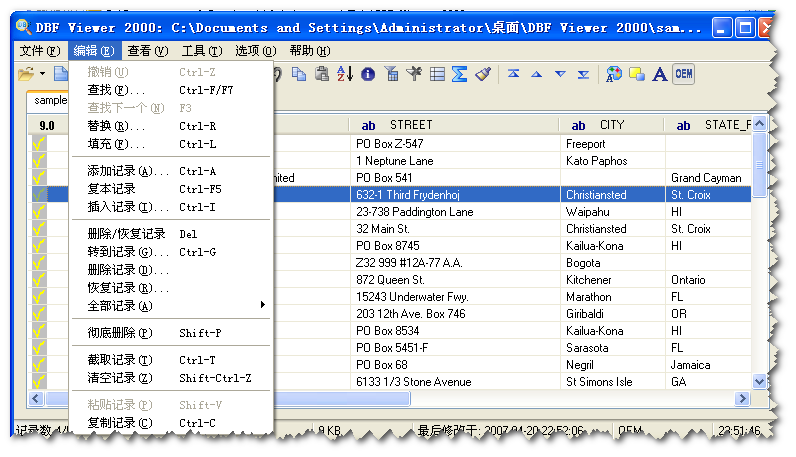The width and height of the screenshot is (796, 457).
Task: Click the STREET column header
Action: coord(454,125)
